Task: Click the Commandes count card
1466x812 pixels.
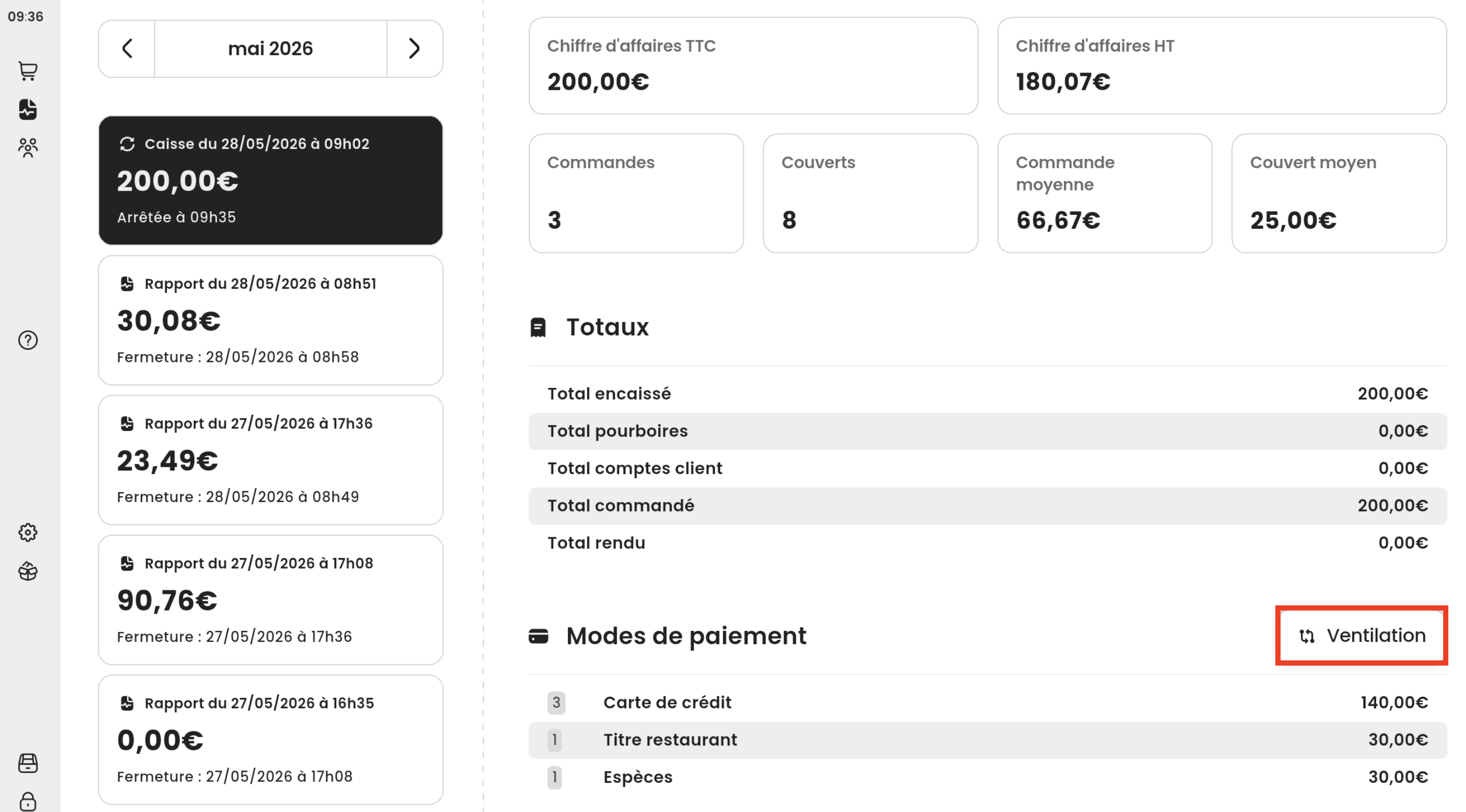Action: pyautogui.click(x=636, y=193)
